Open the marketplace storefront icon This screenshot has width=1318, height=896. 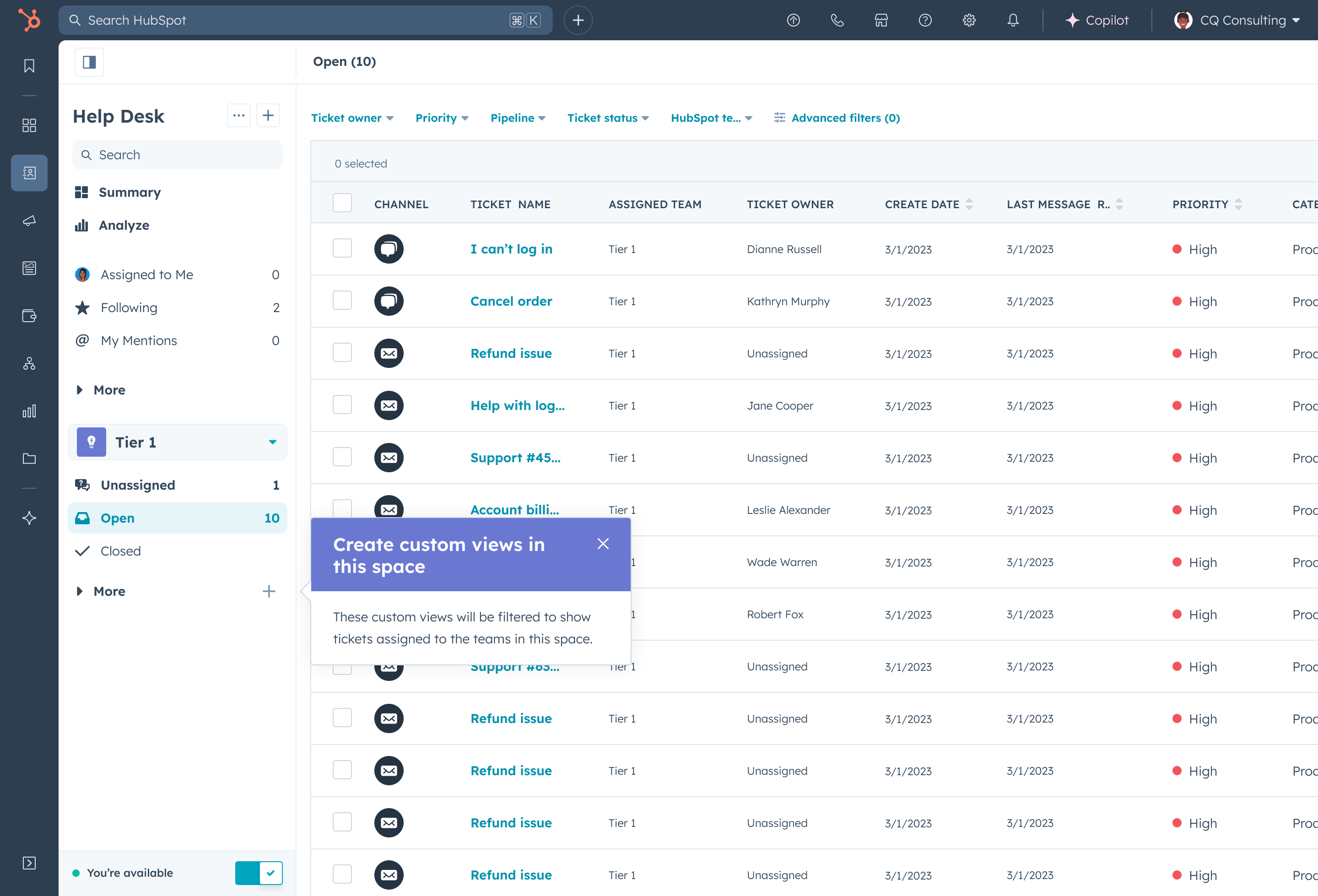(x=881, y=21)
